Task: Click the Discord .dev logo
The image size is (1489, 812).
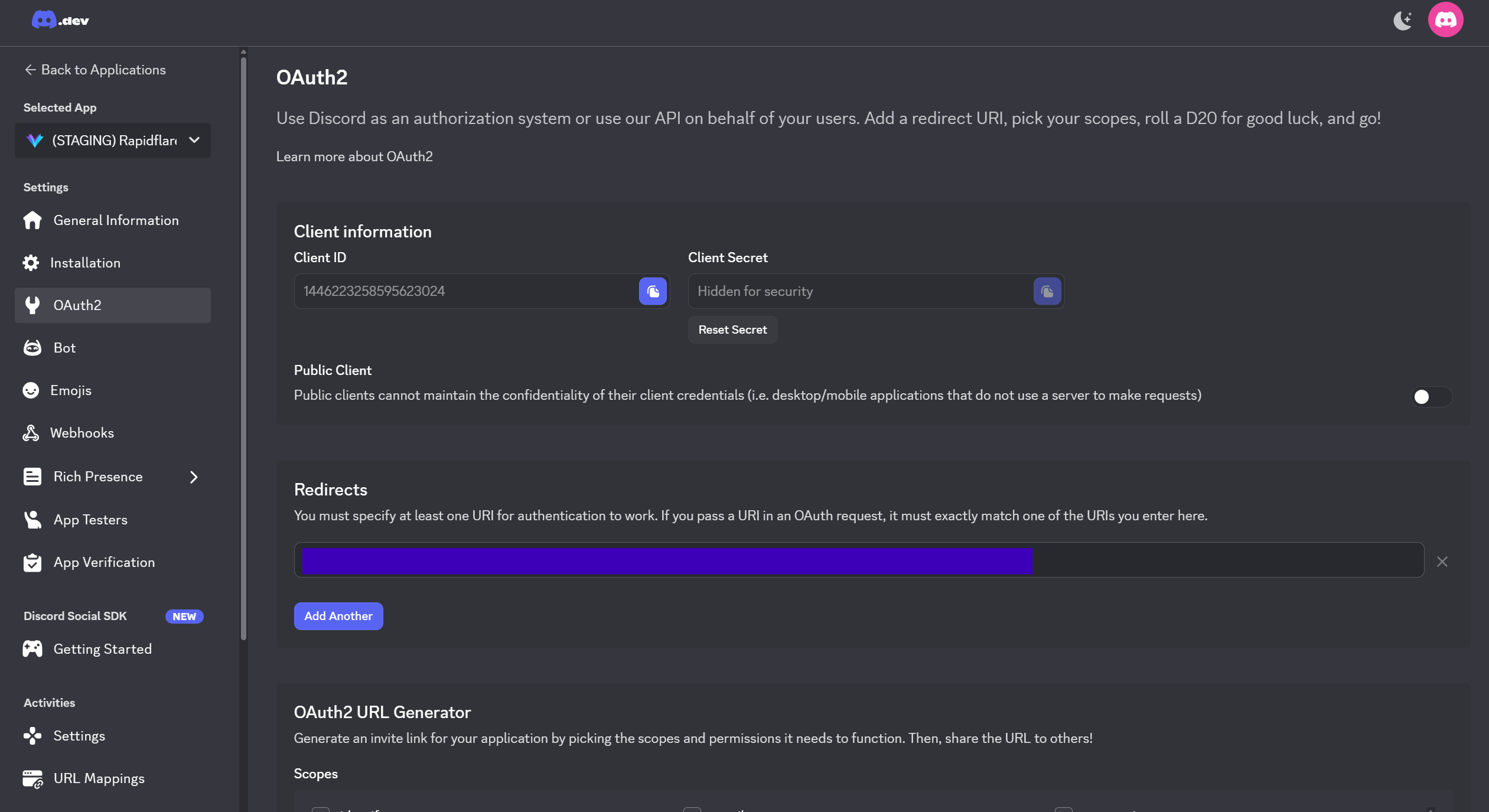Action: coord(60,20)
